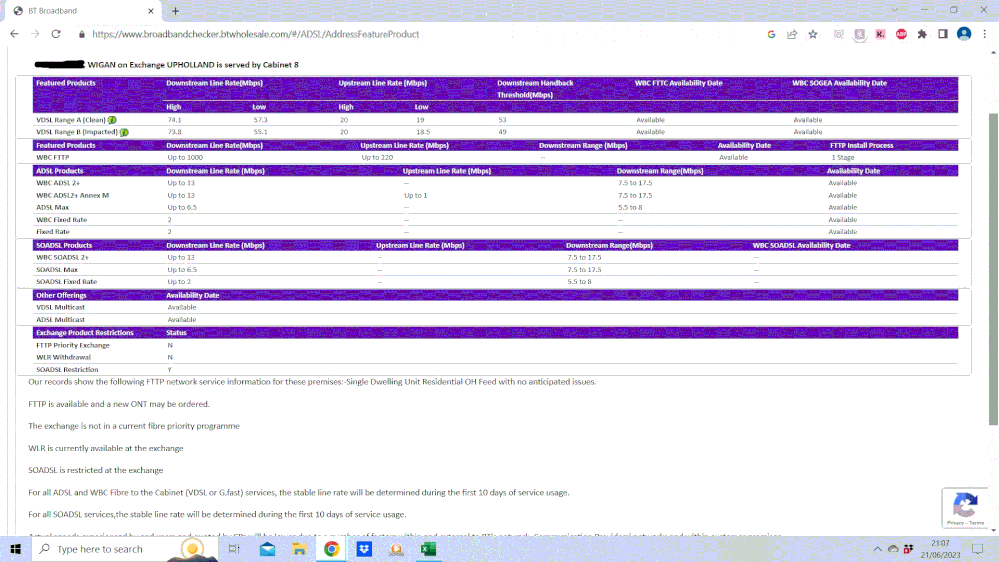Click the address bar URL field
The width and height of the screenshot is (999, 562).
400,34
